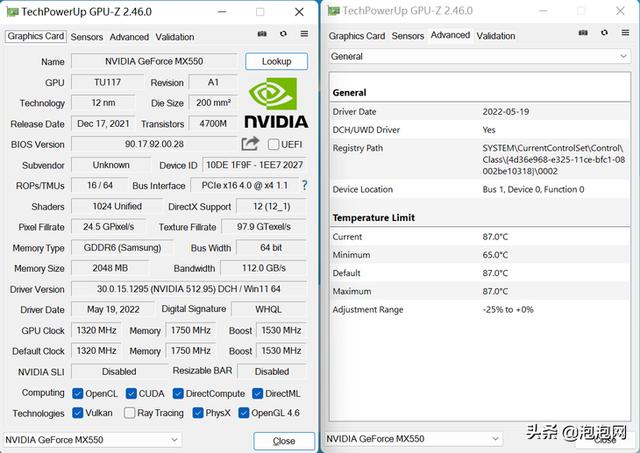Viewport: 640px width, 453px height.
Task: Open Validation tab in right window
Action: (496, 36)
